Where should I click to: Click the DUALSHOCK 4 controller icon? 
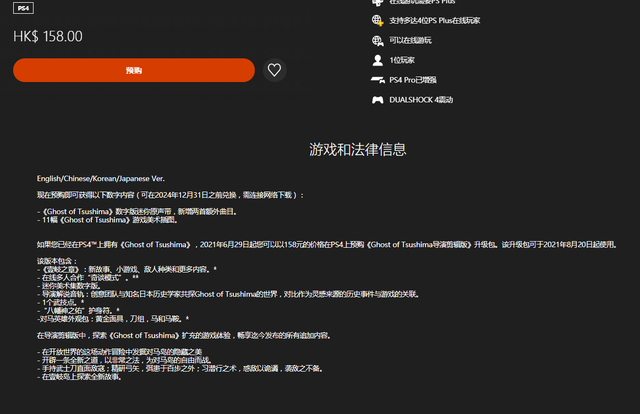[x=378, y=100]
